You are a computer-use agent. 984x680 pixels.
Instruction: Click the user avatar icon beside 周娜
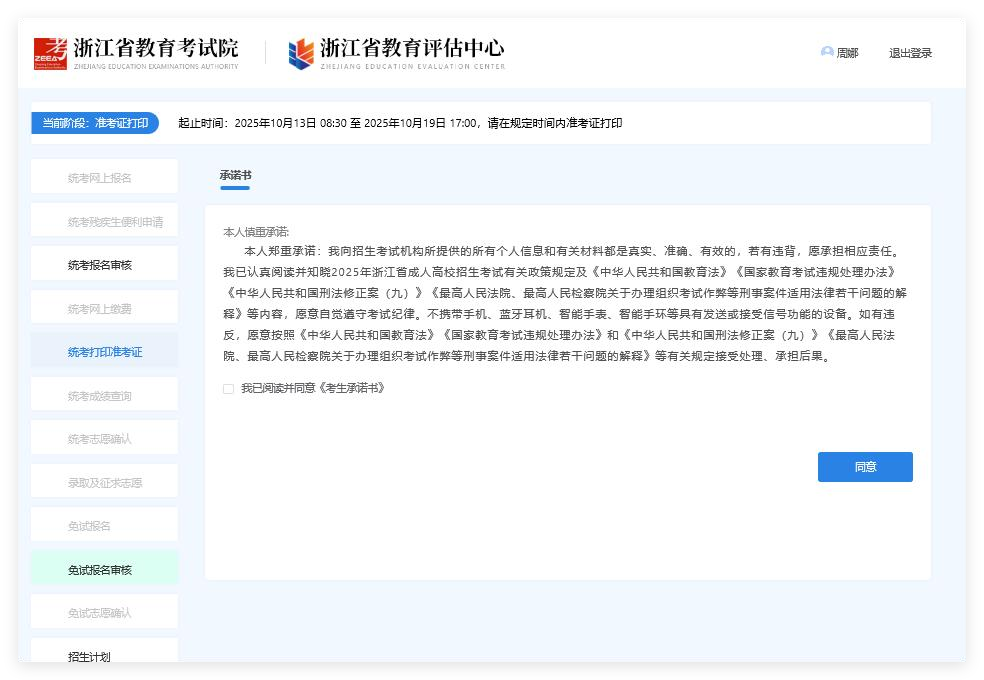click(826, 52)
